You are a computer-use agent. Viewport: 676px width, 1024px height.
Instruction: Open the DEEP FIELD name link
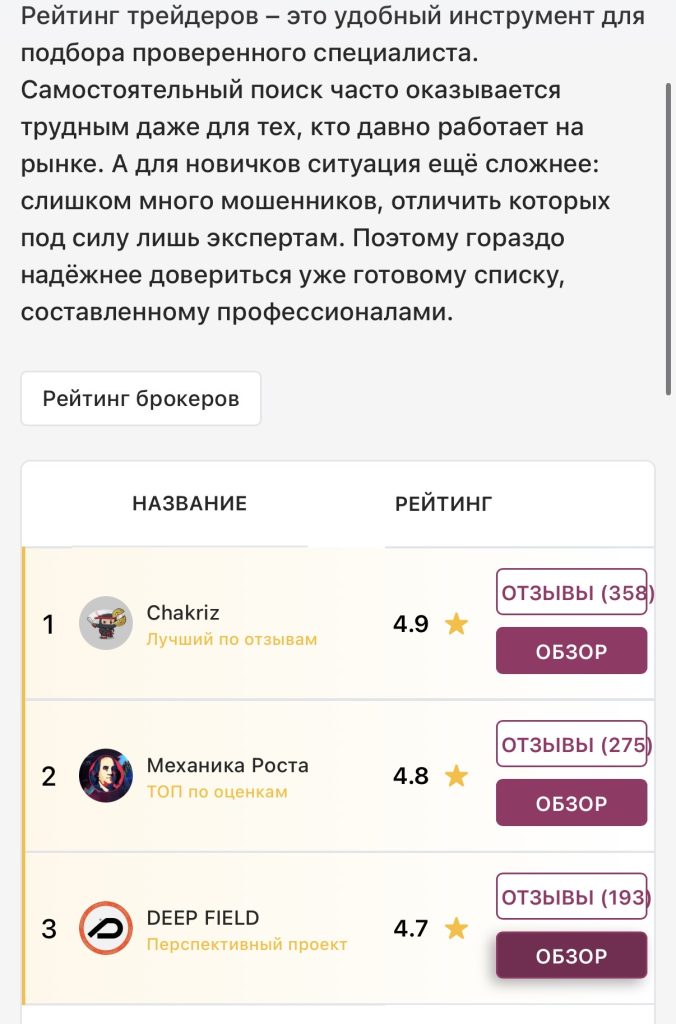click(202, 918)
